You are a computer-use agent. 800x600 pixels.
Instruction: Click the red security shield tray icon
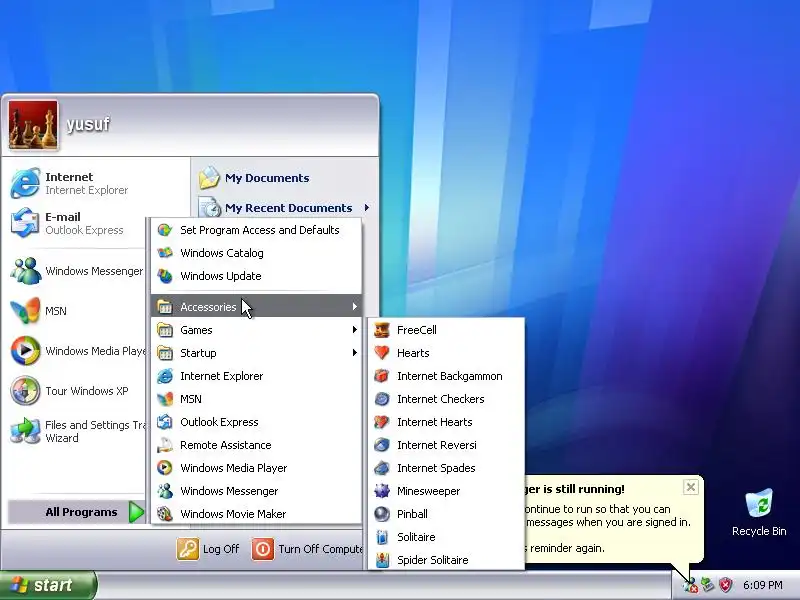725,585
